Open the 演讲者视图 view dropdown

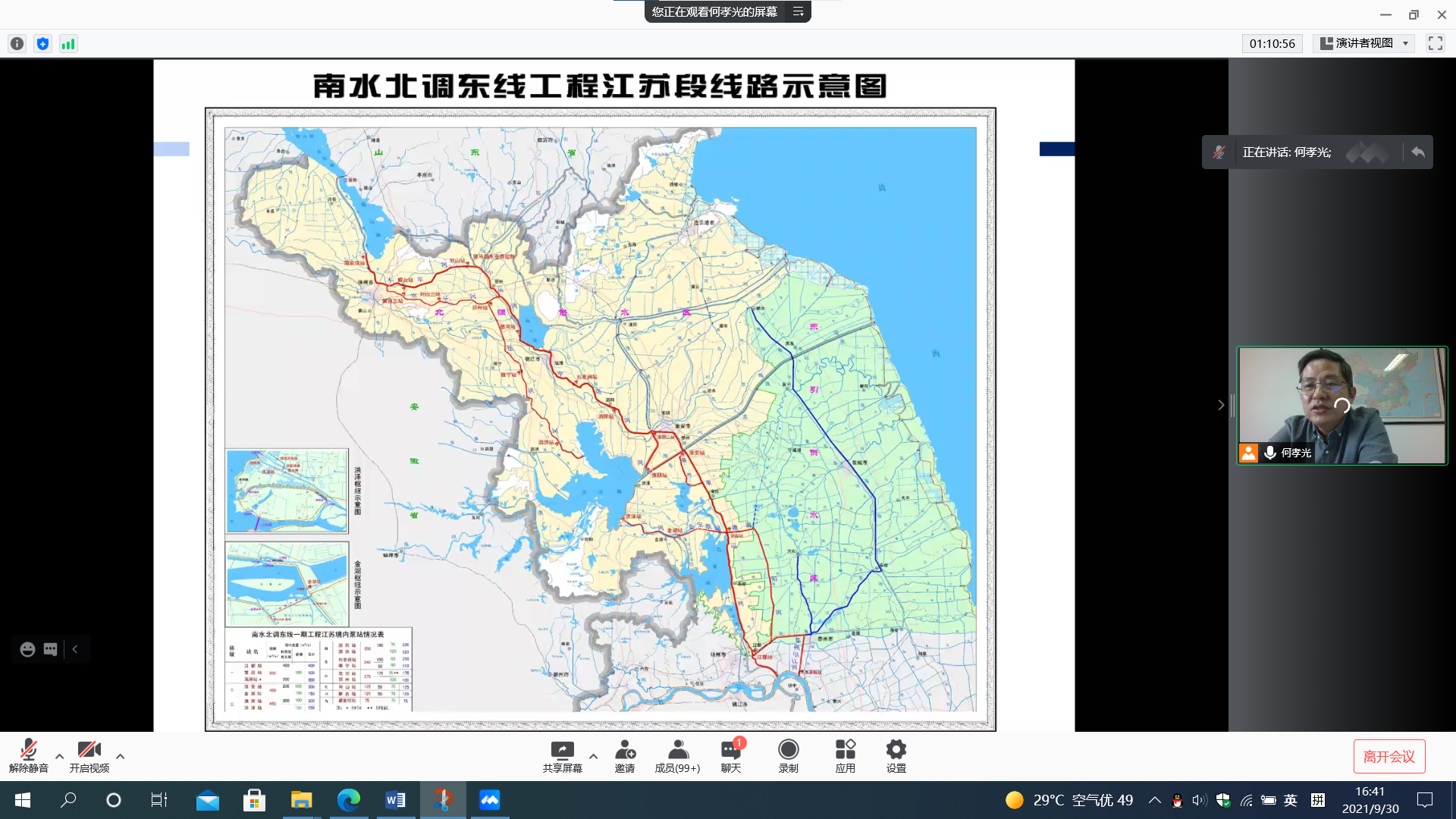1364,43
